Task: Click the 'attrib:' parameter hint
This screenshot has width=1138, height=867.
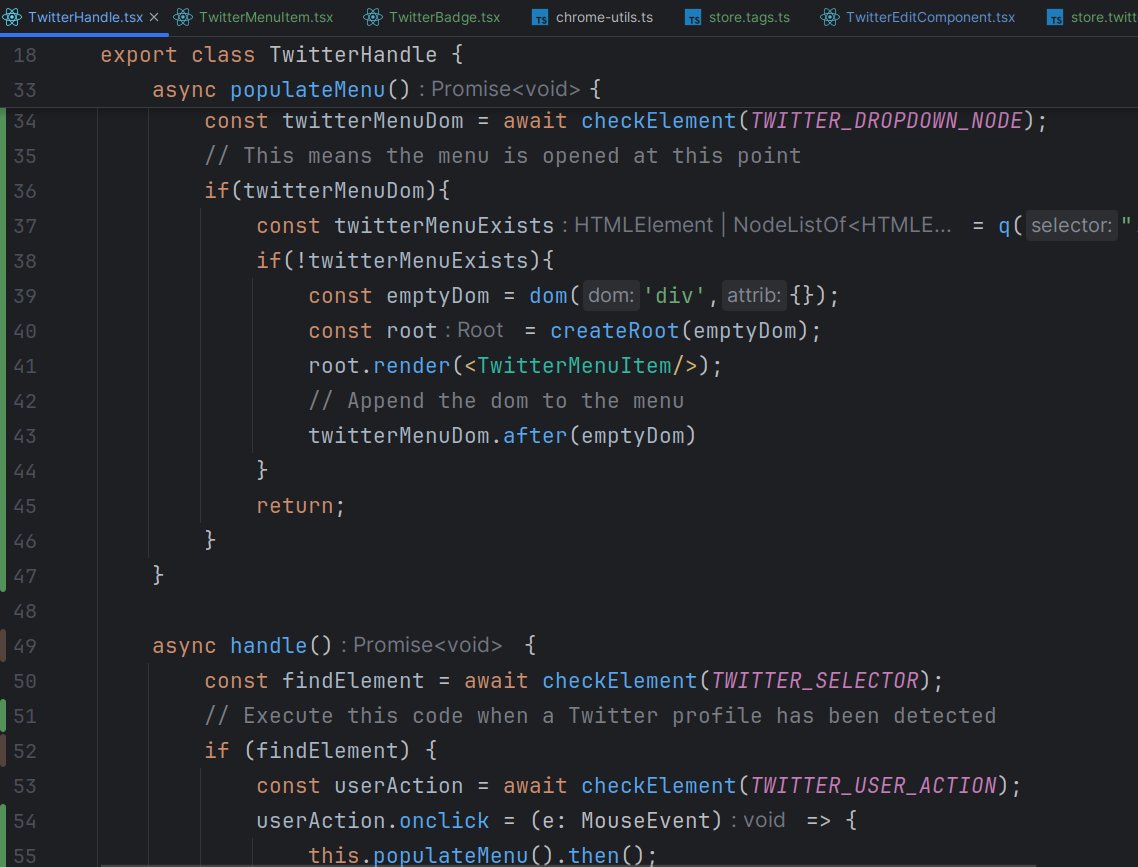Action: [754, 295]
